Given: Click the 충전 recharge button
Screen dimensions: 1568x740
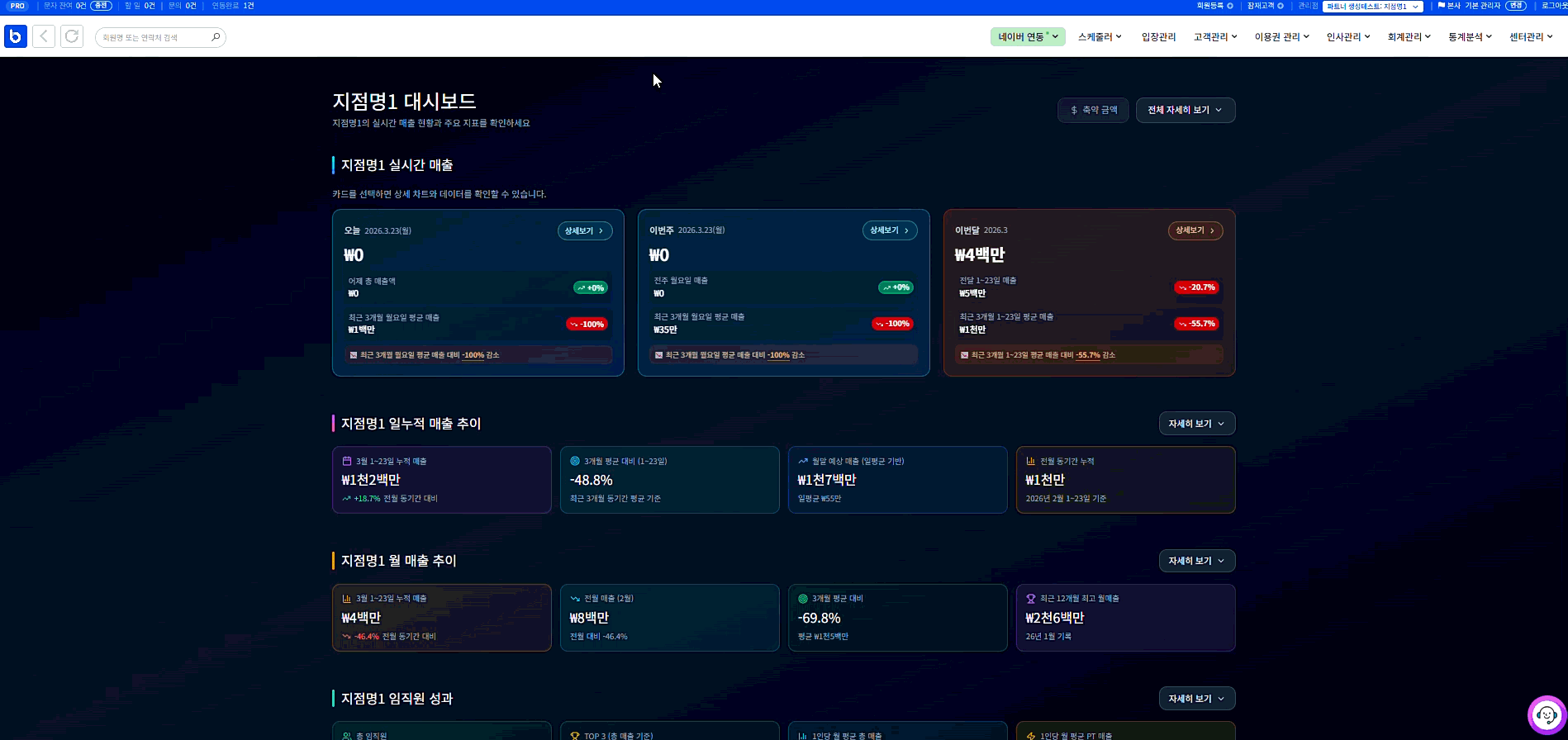Looking at the screenshot, I should tap(101, 6).
